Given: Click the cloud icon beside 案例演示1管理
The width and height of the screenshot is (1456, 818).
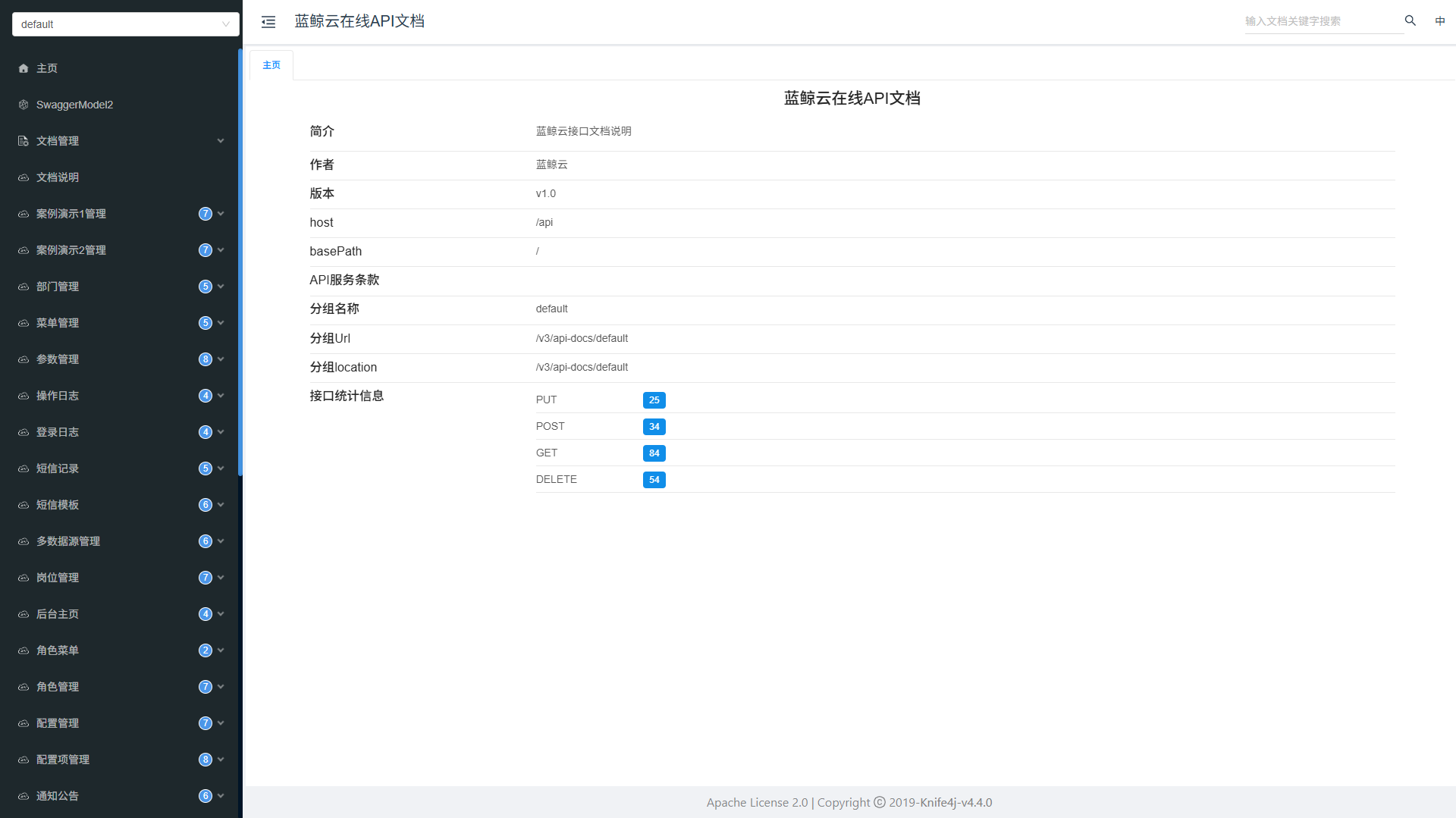Looking at the screenshot, I should point(24,214).
